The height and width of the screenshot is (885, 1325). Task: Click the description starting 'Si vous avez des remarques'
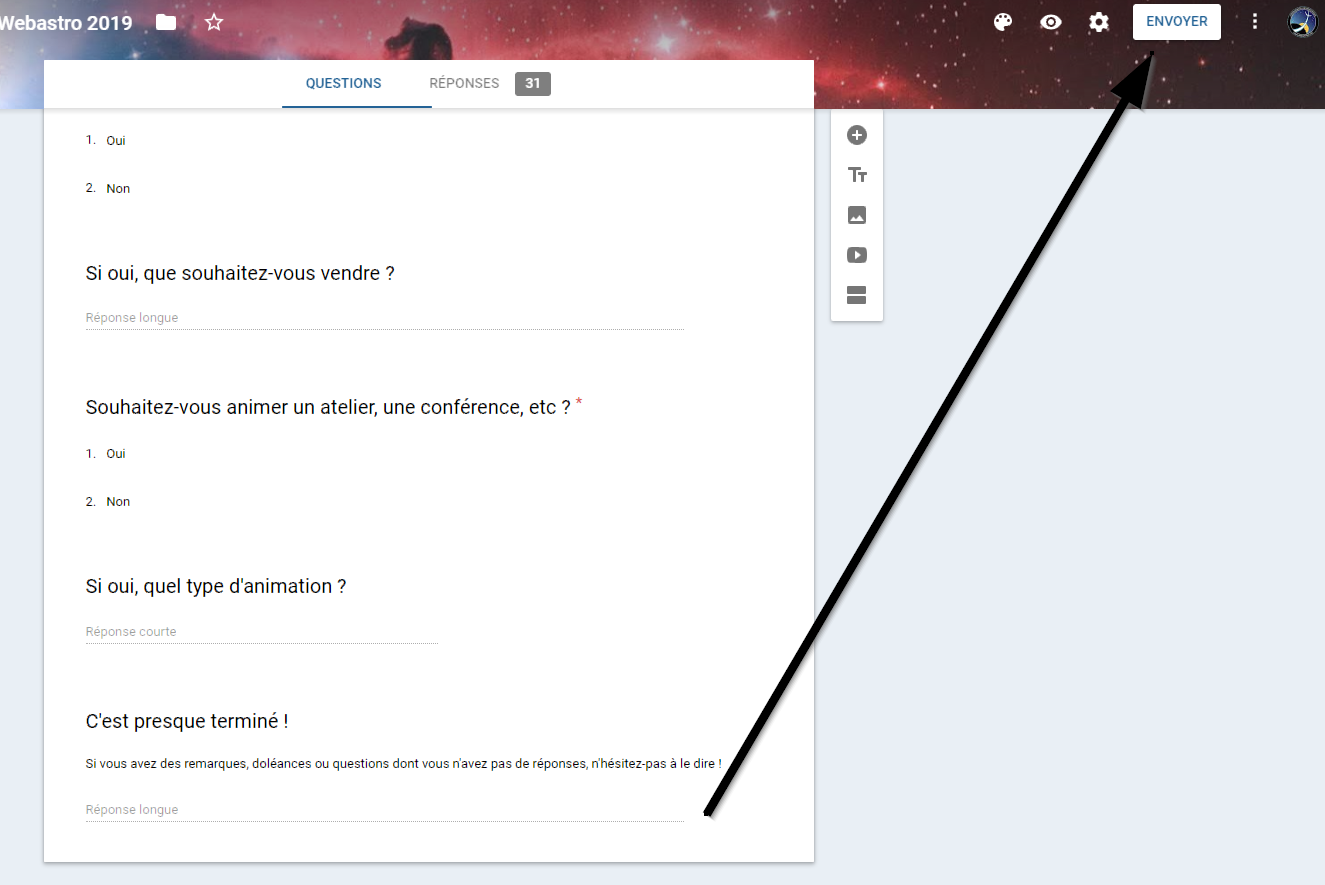click(x=404, y=764)
